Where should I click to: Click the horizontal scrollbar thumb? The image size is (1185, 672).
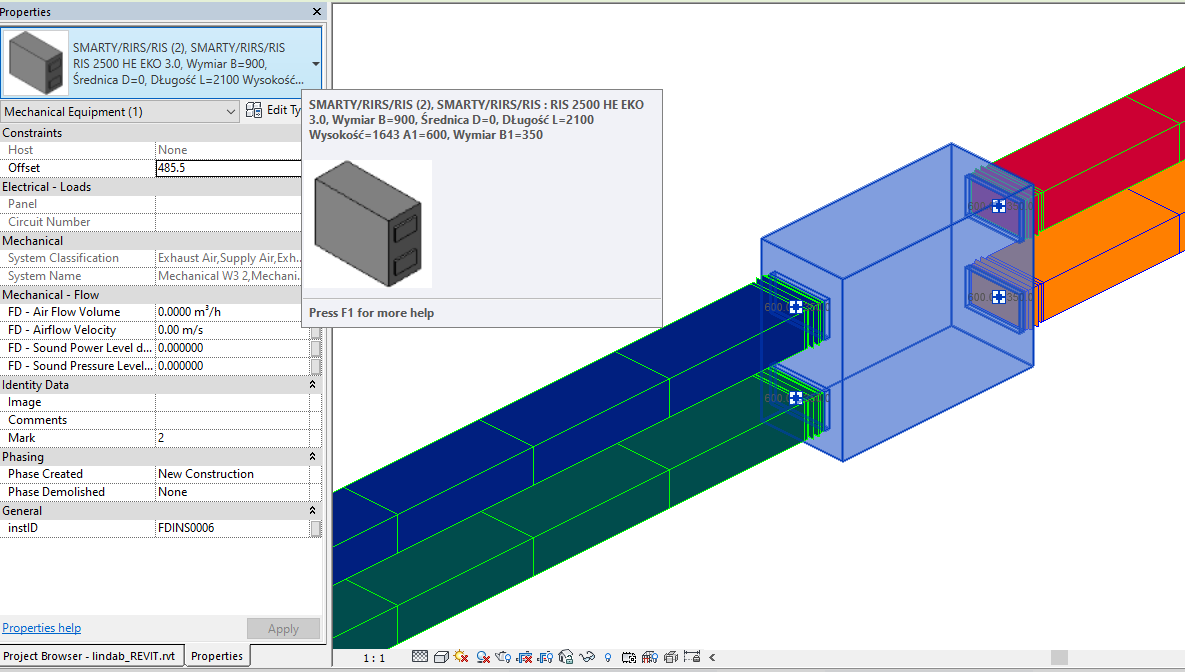[1058, 657]
